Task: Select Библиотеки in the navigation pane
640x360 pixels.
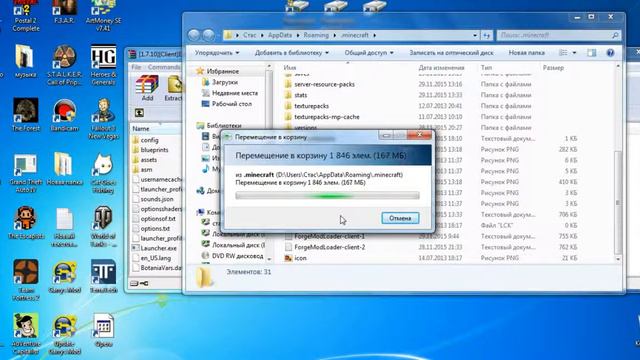Action: [224, 125]
